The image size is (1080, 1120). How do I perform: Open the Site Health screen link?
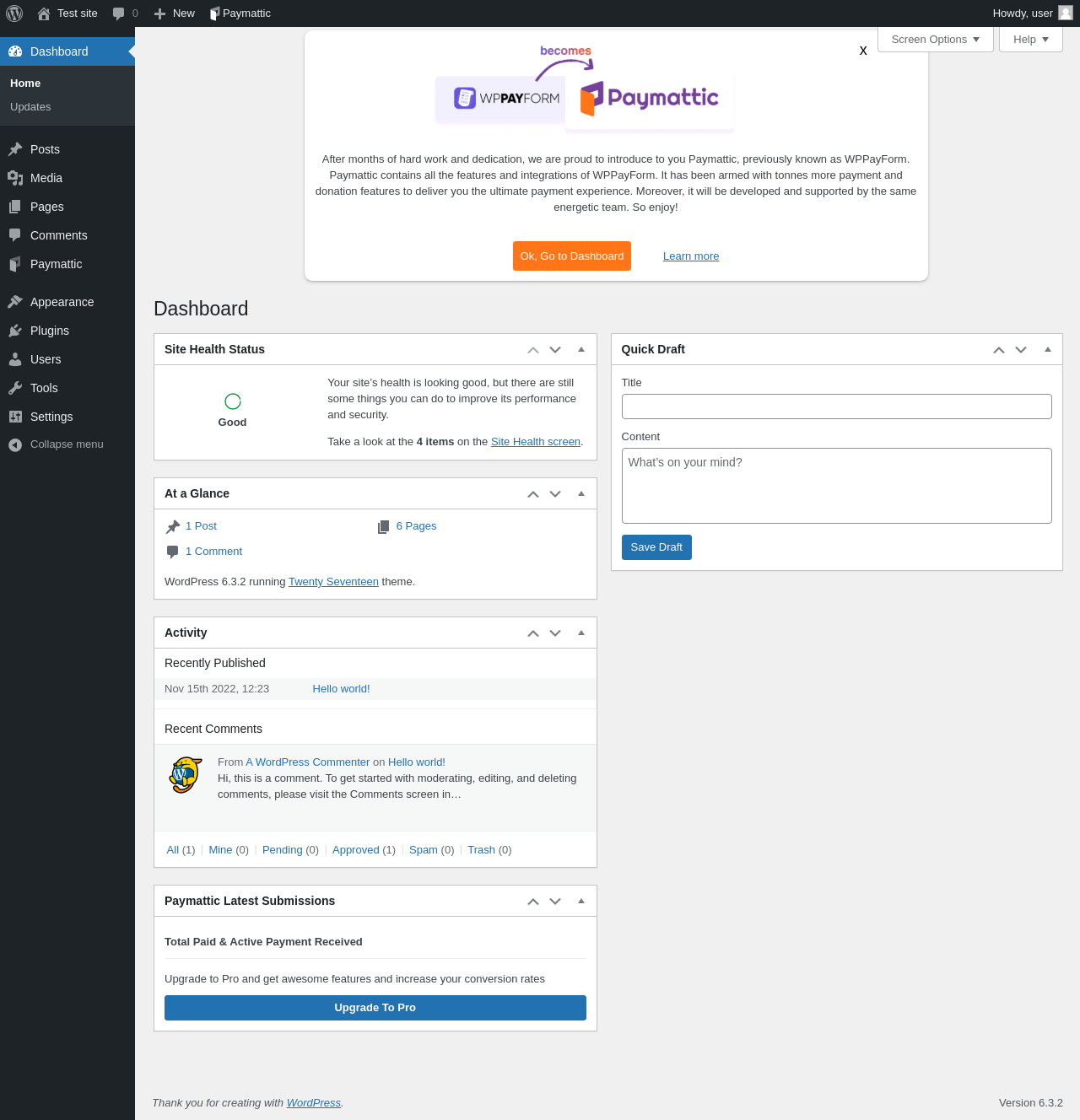click(x=536, y=442)
